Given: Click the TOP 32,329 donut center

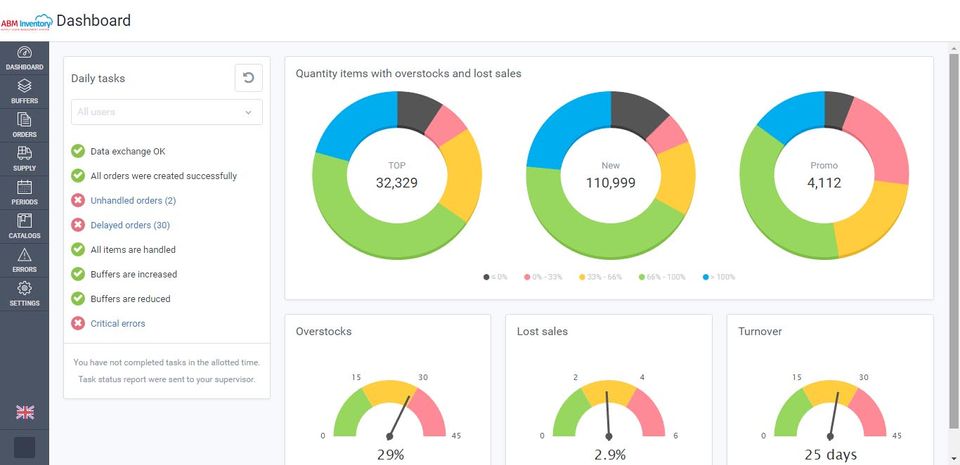Looking at the screenshot, I should [x=397, y=176].
